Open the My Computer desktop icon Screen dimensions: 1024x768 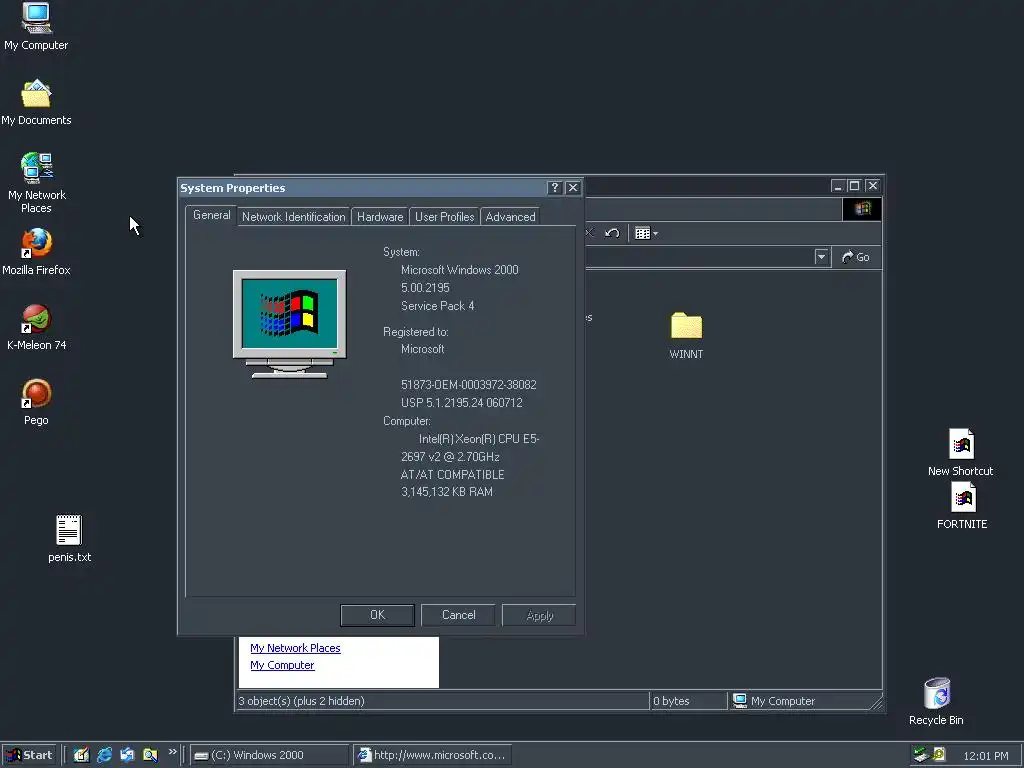(x=36, y=26)
